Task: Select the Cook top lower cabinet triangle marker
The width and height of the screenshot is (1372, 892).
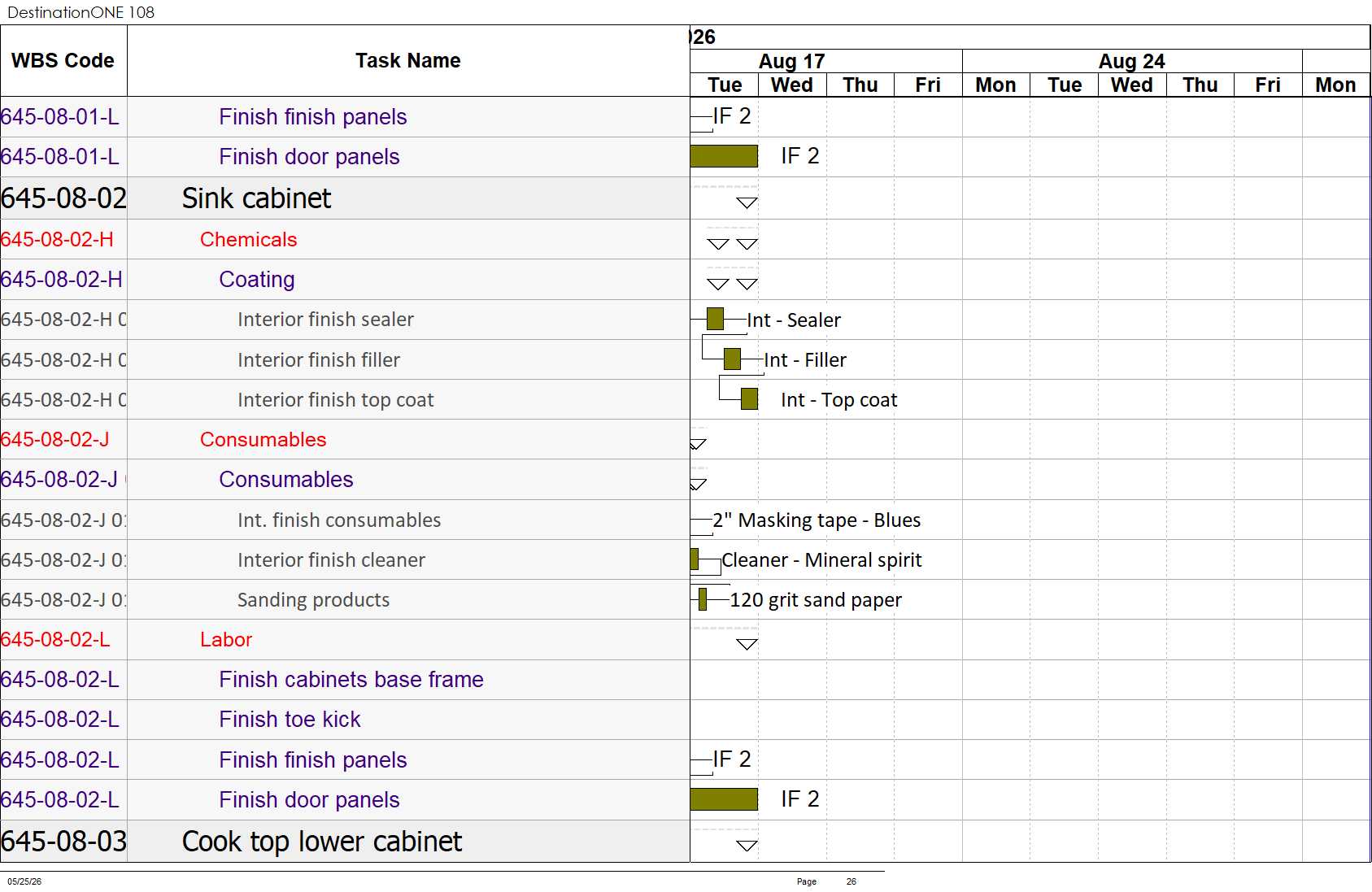Action: [747, 846]
